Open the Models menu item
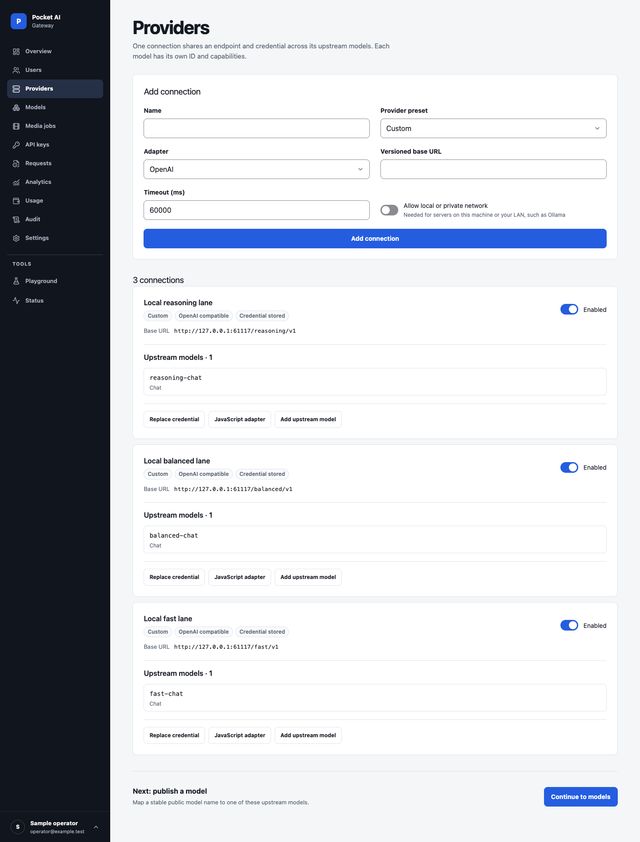 coord(55,107)
